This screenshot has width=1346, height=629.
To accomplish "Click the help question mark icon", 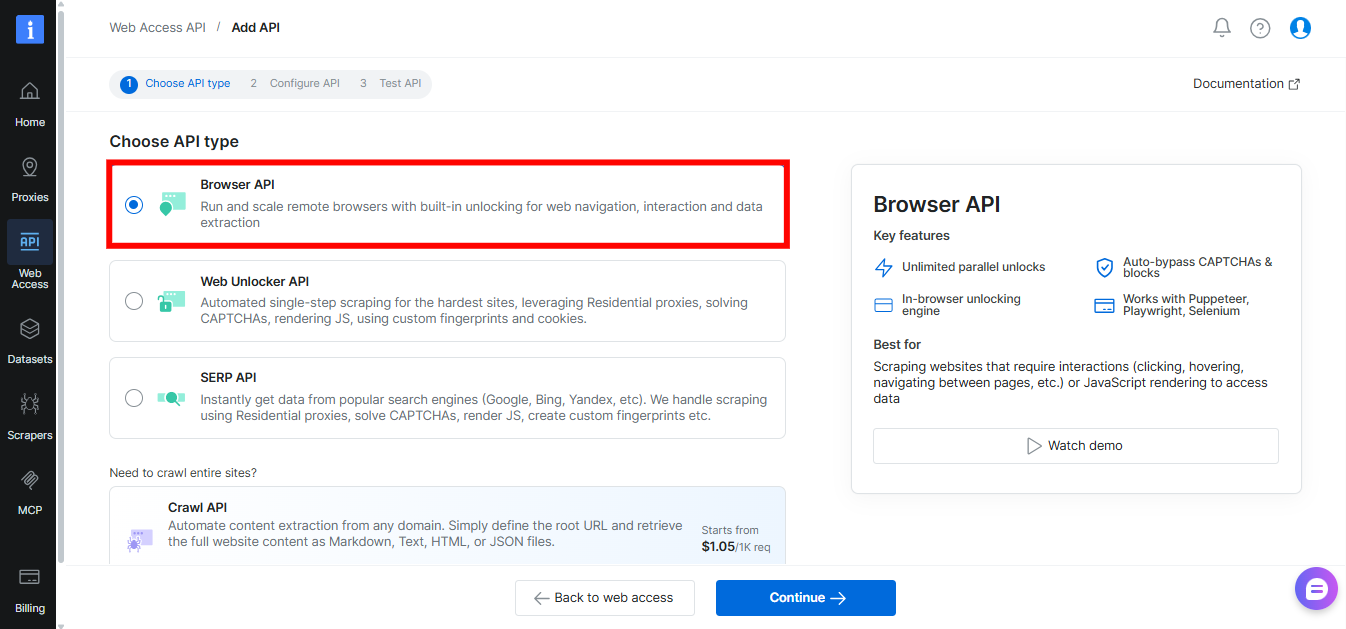I will point(1259,27).
